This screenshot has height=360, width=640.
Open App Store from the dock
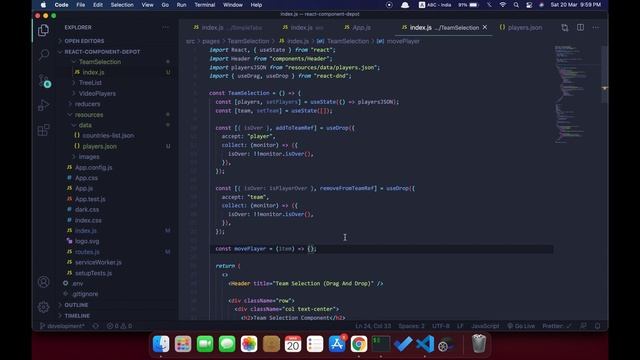pos(337,344)
